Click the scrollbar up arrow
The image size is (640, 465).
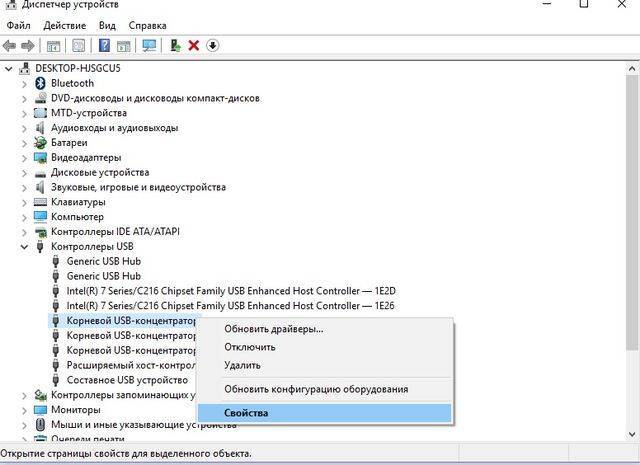pyautogui.click(x=632, y=68)
